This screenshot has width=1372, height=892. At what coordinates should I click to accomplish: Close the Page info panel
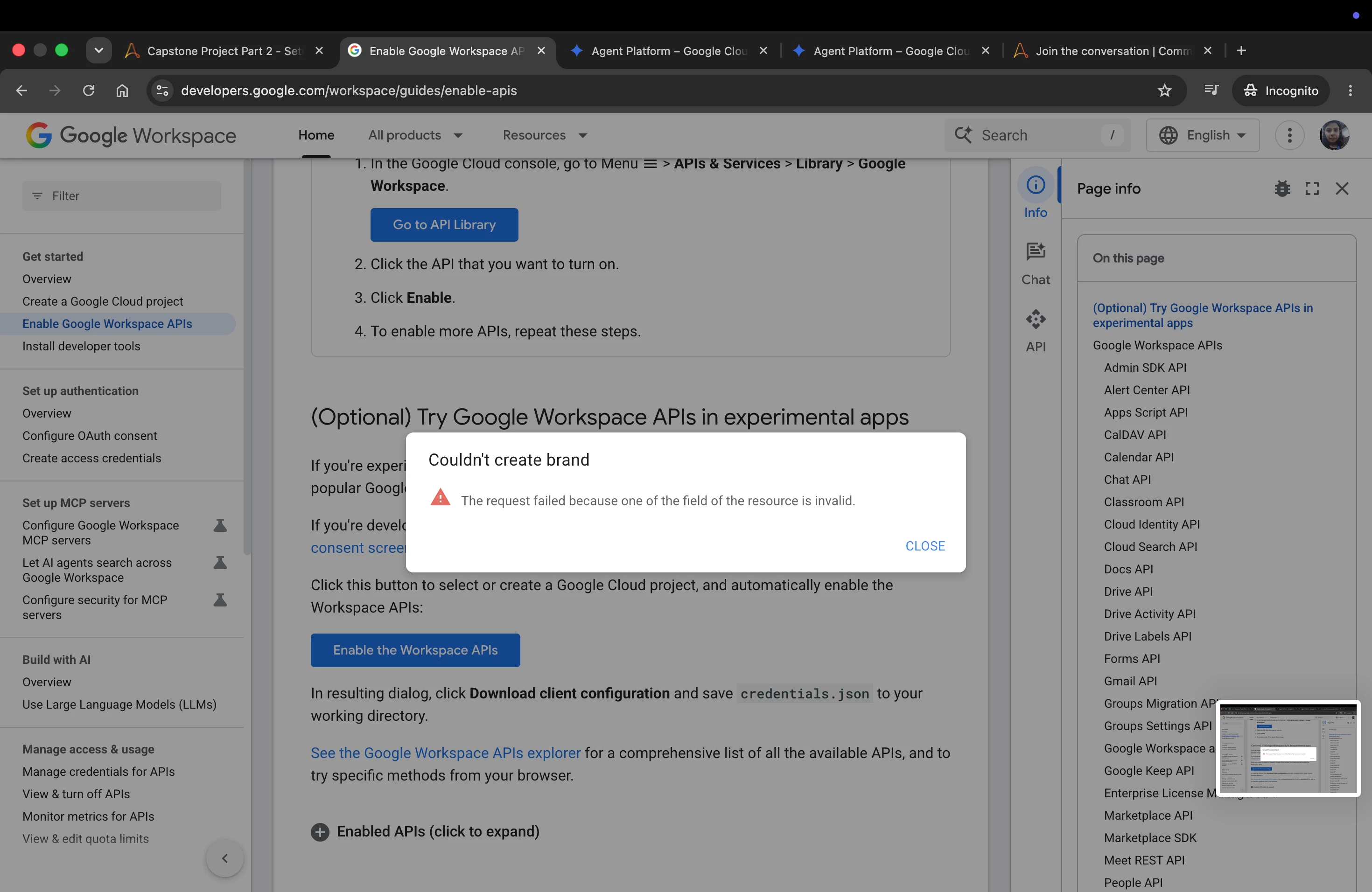1342,188
